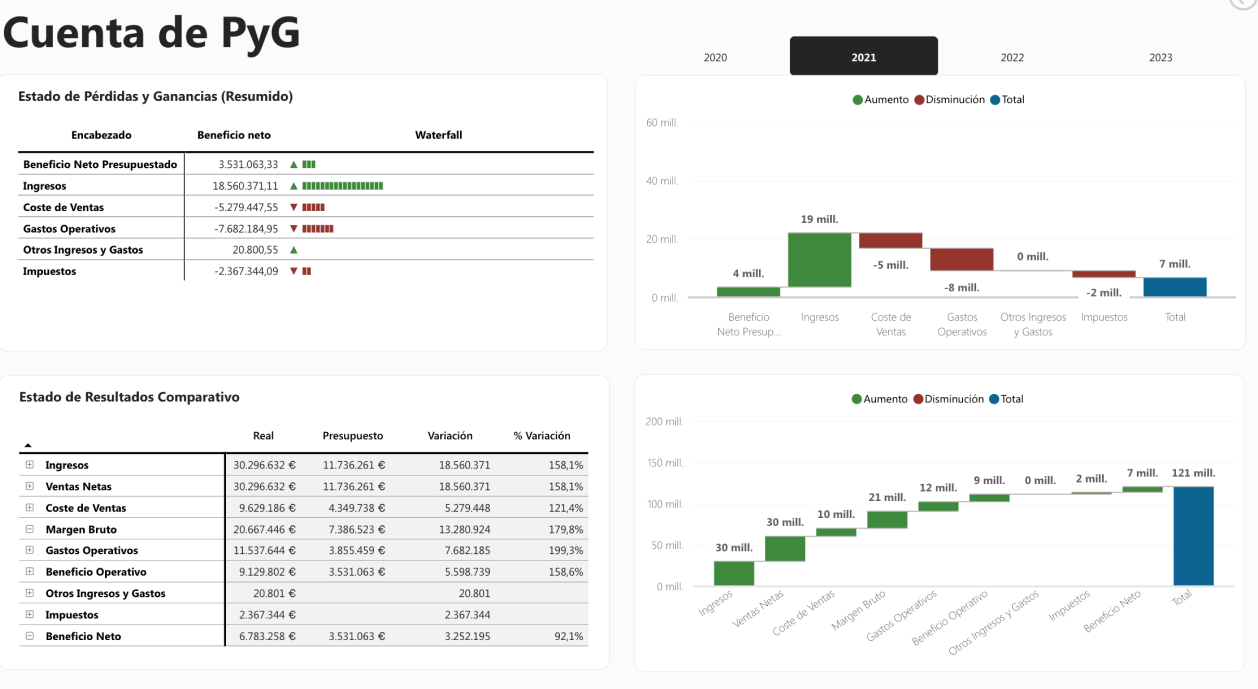Expand the Gastos Operativos row
Screen dimensions: 1258x689
point(30,550)
